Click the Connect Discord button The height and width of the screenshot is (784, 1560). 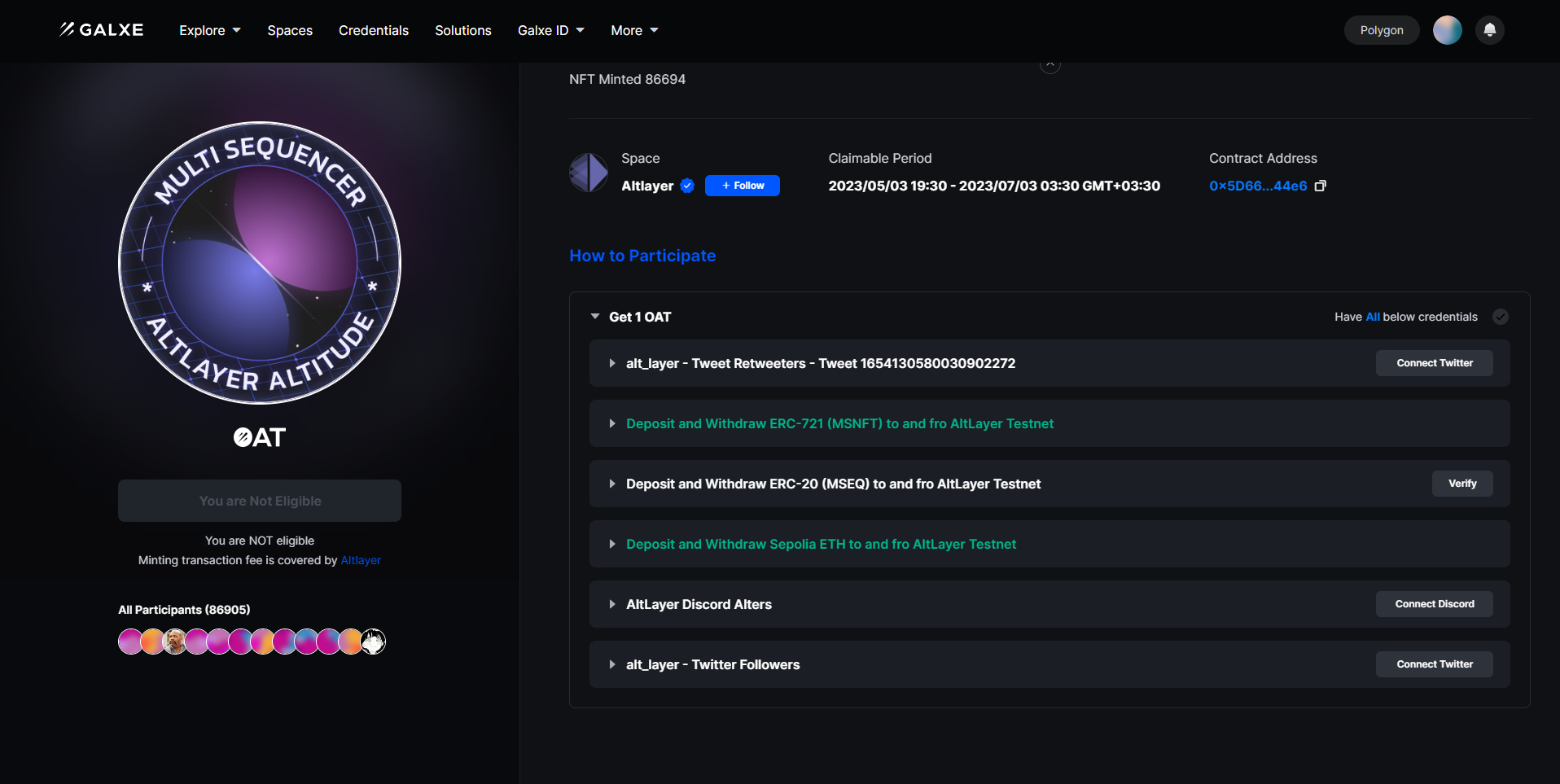[x=1435, y=604]
